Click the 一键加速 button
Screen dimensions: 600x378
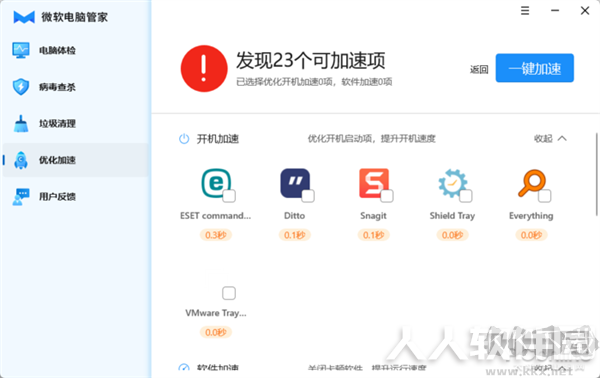click(535, 68)
